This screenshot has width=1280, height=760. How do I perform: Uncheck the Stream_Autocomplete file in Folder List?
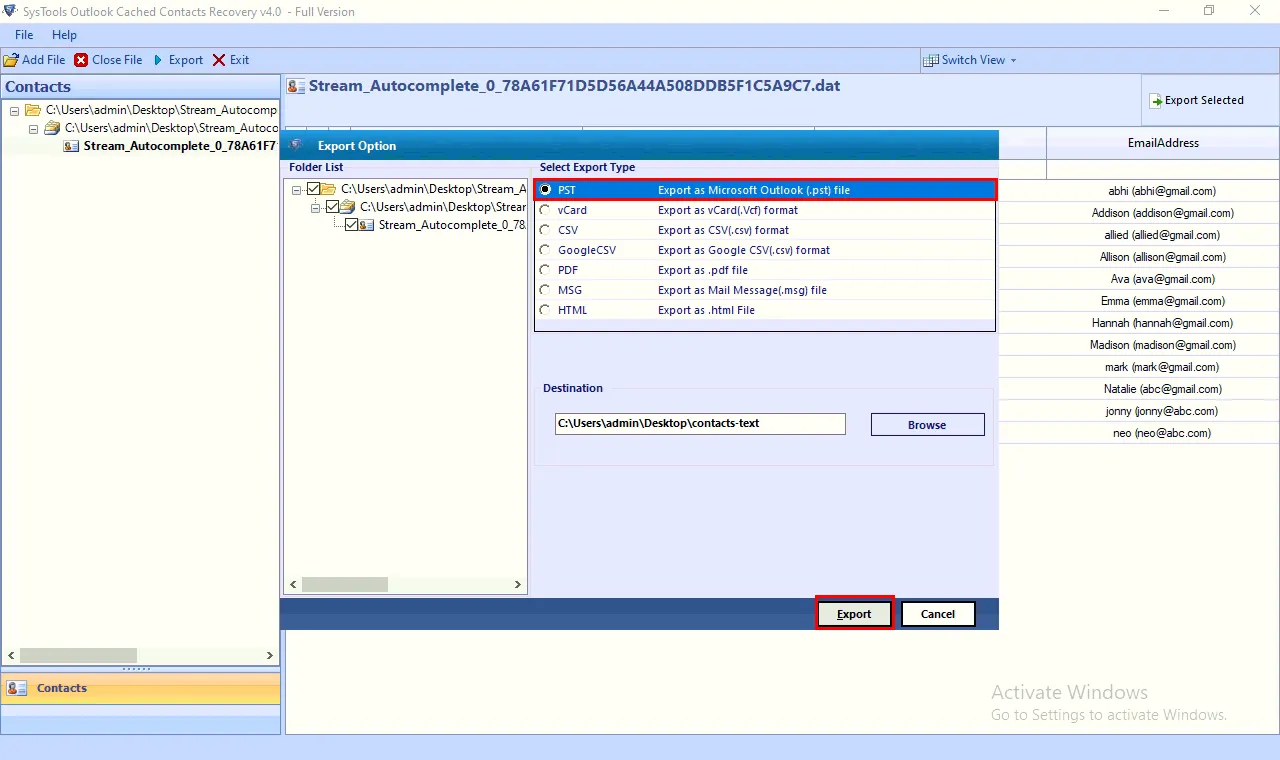[354, 224]
